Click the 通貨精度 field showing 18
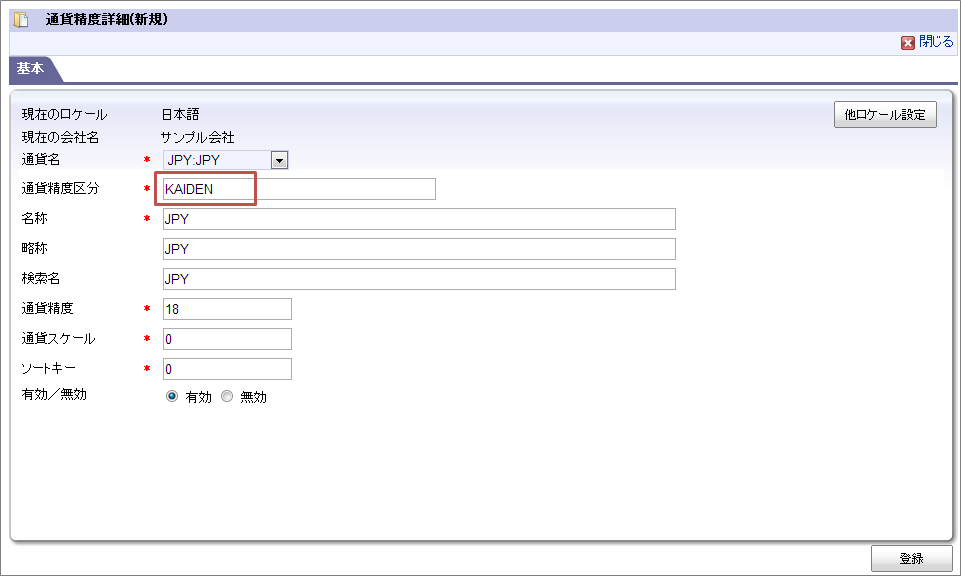 (x=227, y=309)
